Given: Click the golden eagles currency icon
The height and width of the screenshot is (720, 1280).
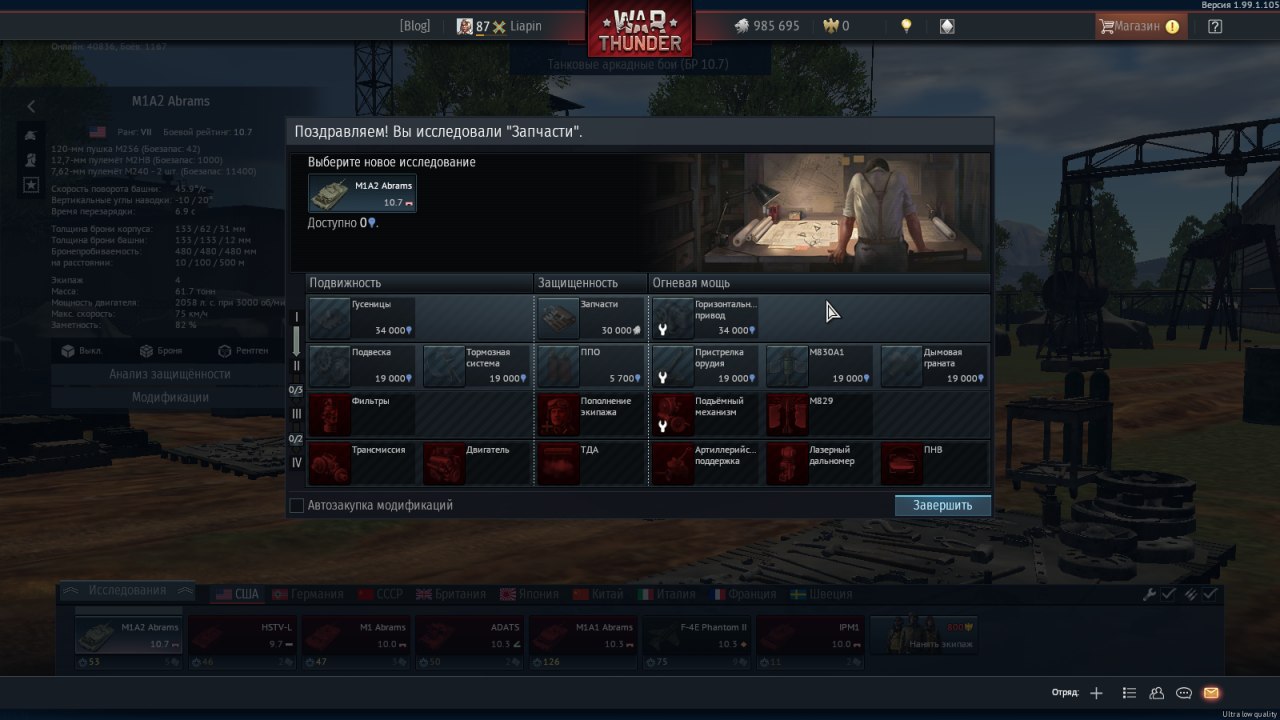Looking at the screenshot, I should [x=829, y=26].
